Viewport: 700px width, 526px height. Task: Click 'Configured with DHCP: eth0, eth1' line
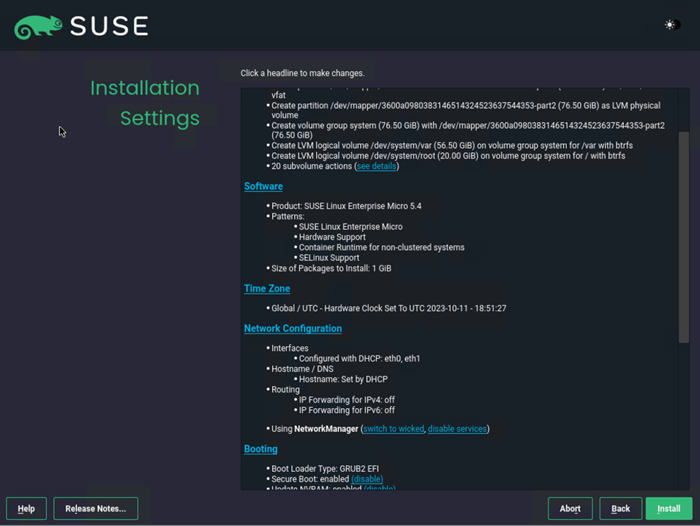coord(359,359)
